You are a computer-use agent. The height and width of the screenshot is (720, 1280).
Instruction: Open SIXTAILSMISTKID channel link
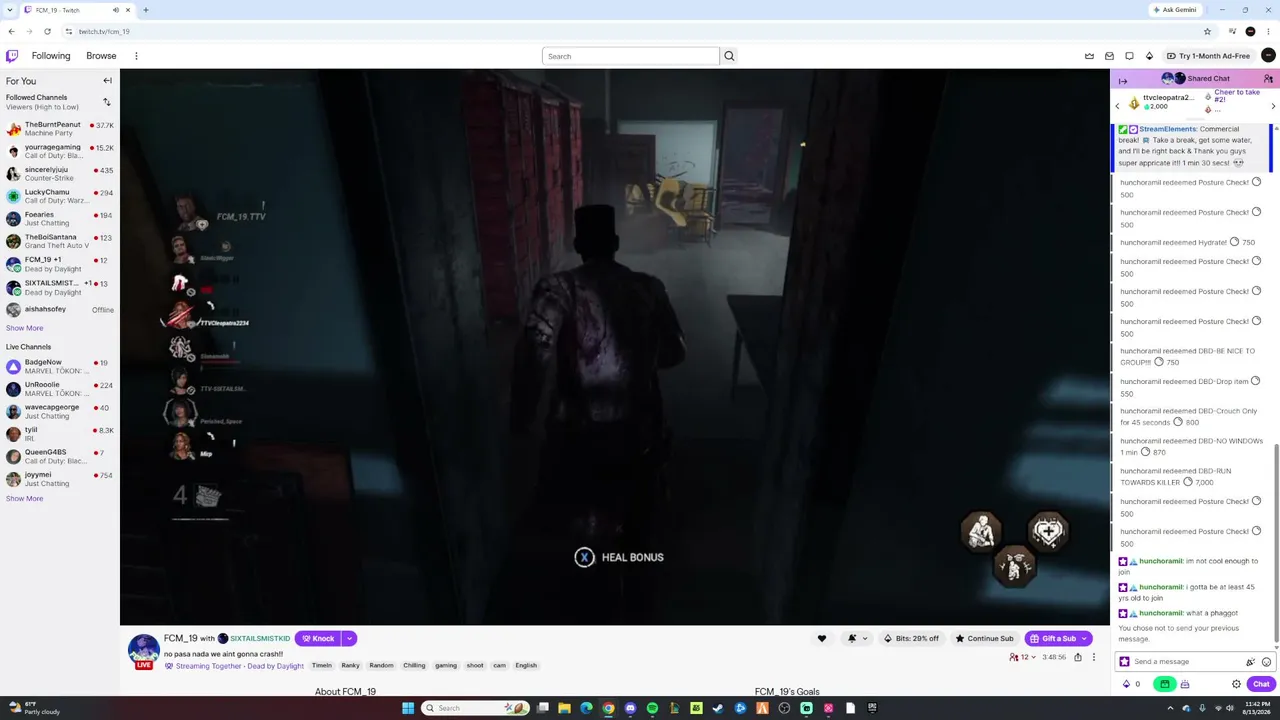pos(260,639)
